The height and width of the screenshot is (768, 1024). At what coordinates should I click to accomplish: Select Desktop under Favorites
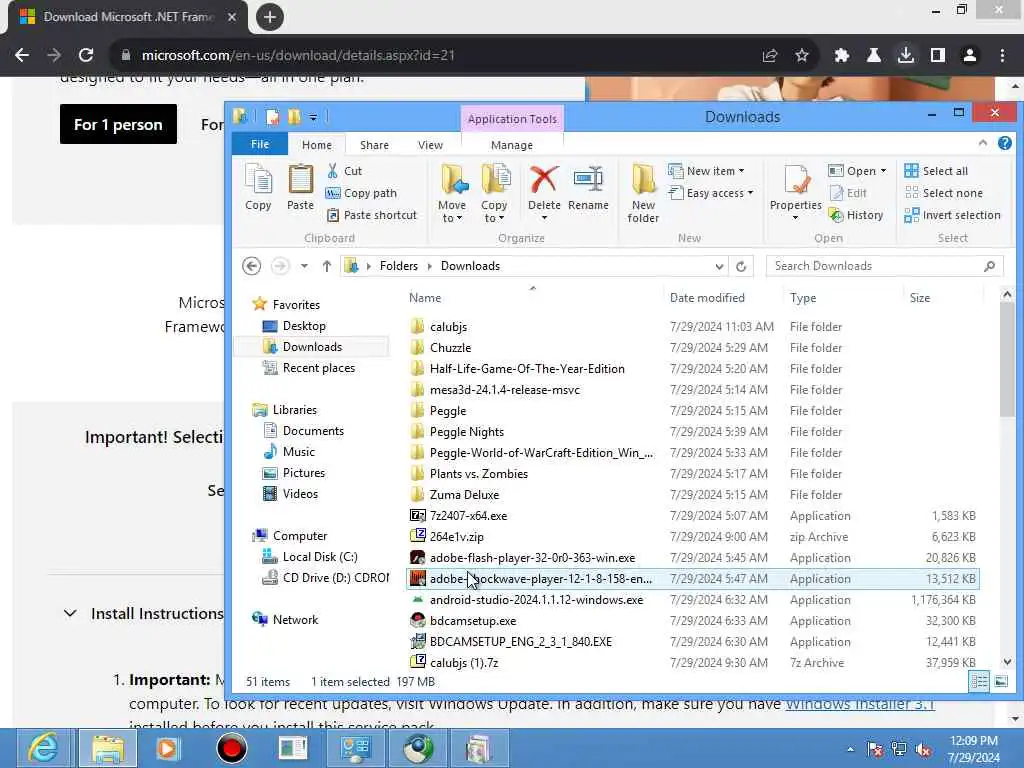click(x=294, y=326)
